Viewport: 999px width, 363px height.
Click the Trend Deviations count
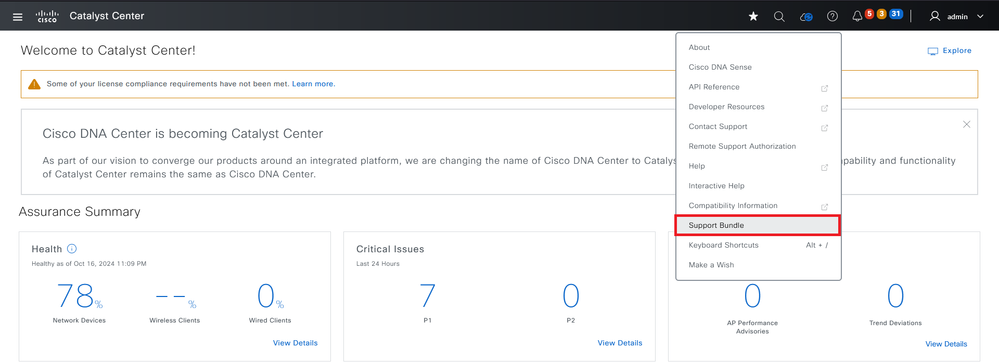tap(895, 296)
